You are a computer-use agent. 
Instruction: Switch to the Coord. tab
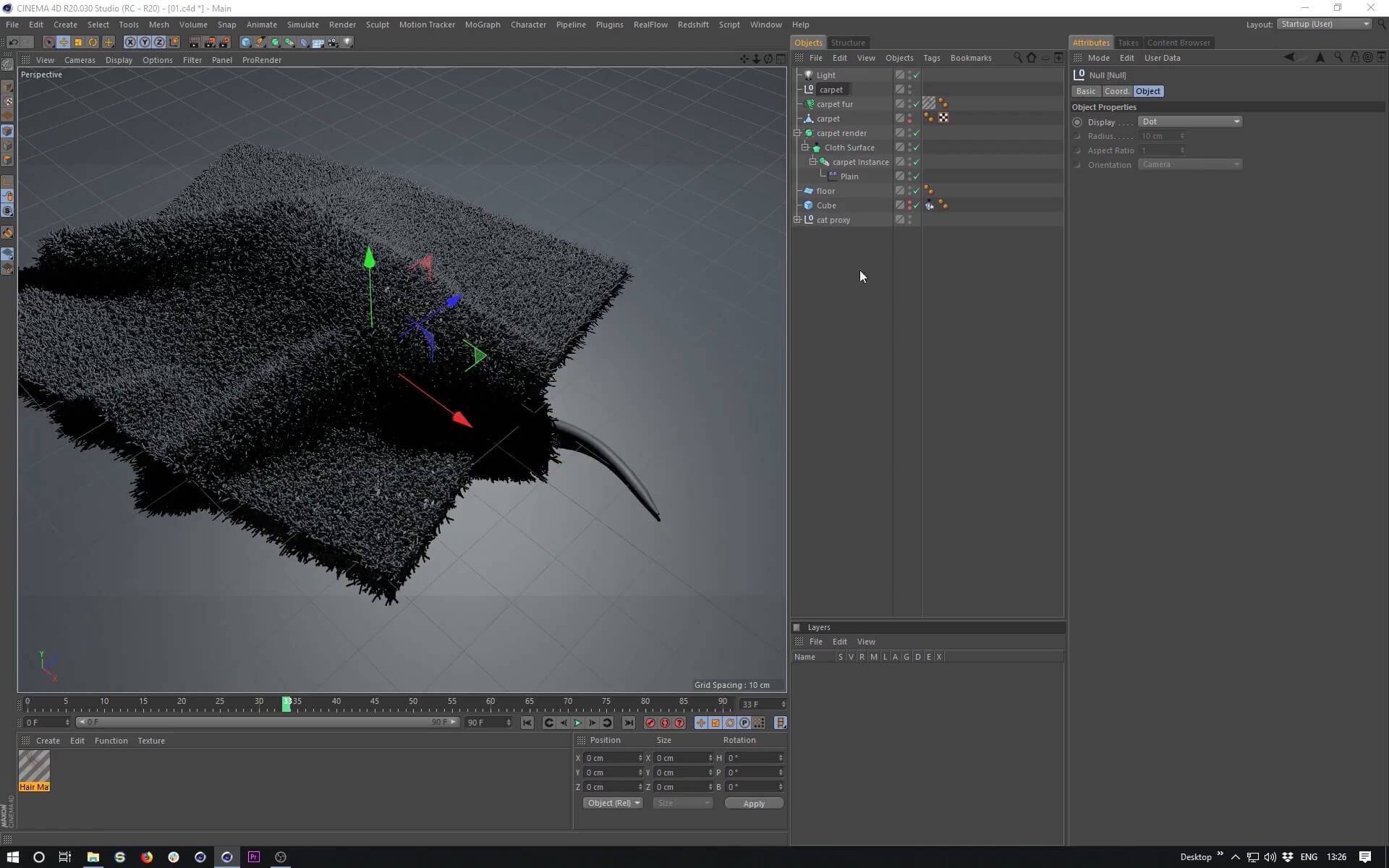[x=1116, y=91]
